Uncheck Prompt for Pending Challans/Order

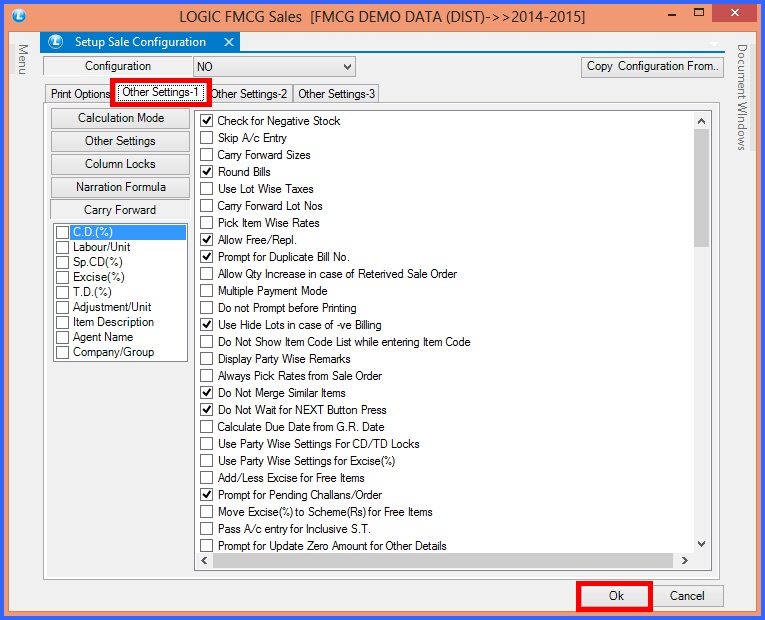(207, 495)
